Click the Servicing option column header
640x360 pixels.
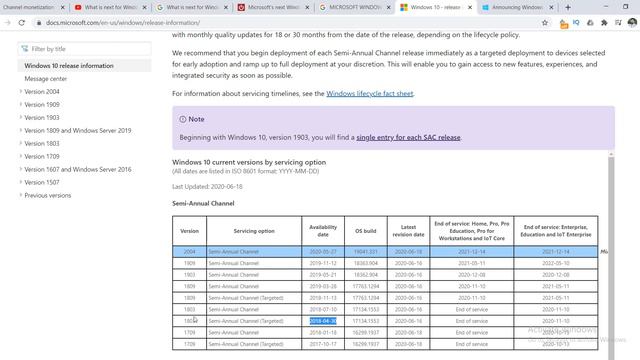254,231
